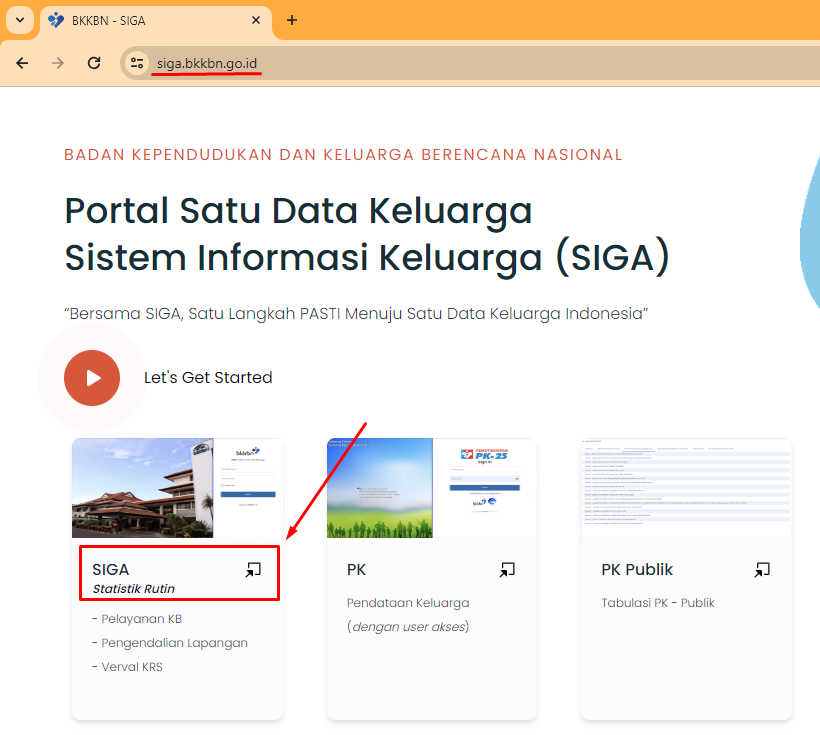Click the PK card green field thumbnail
Viewport: 820px width, 735px height.
[380, 488]
